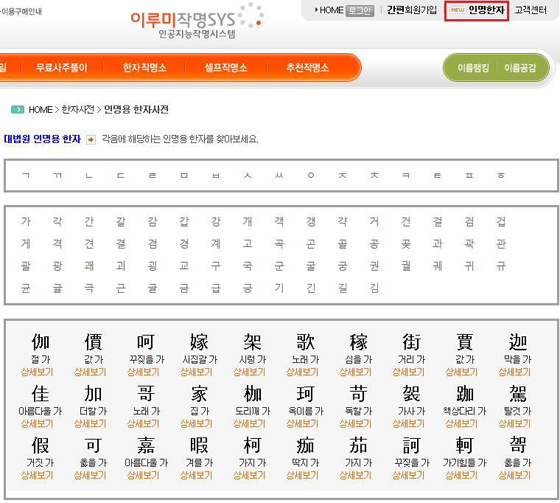Pick the 김 syllable from the list
Screen dimensions: 560x503
374,288
